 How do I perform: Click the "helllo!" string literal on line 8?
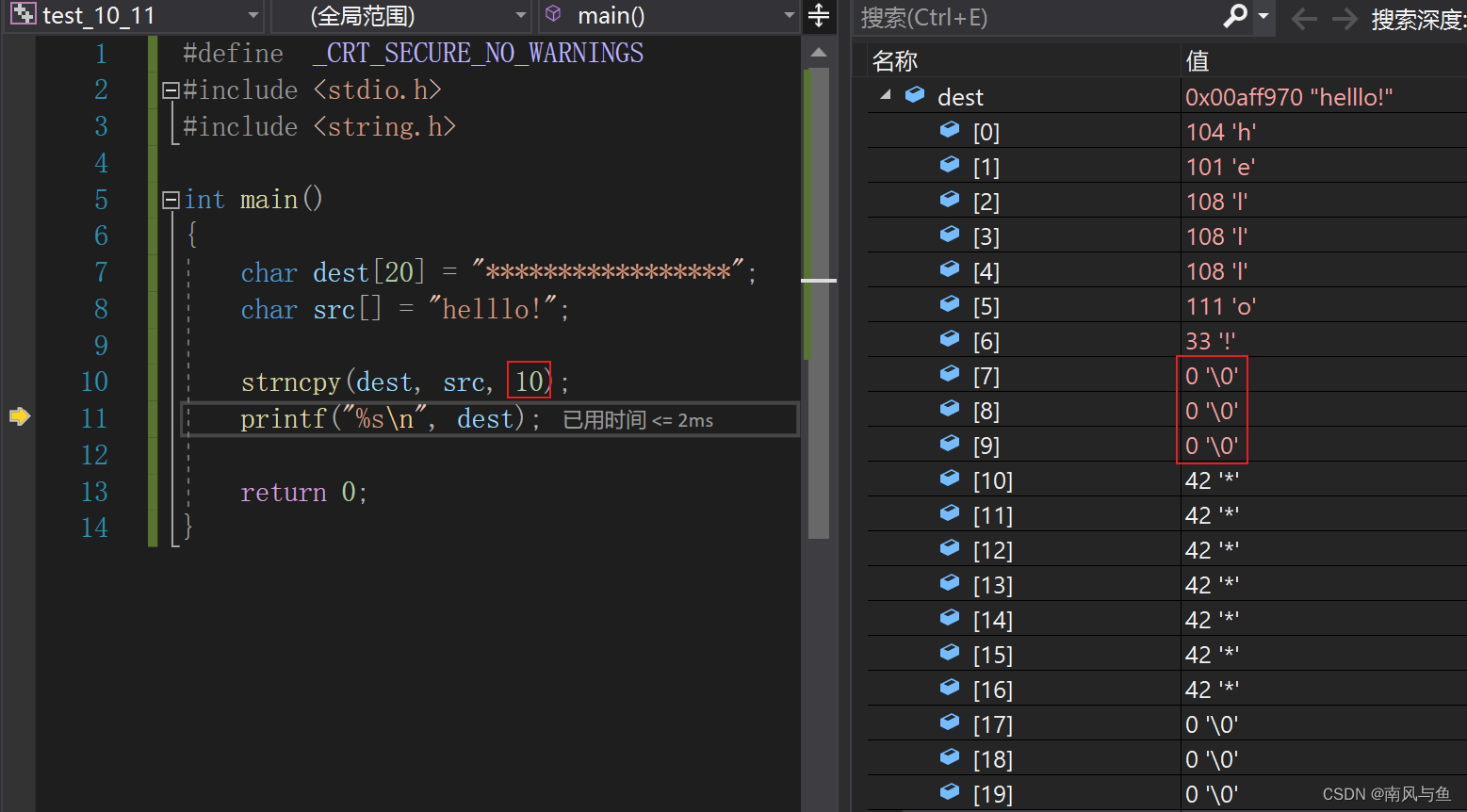click(494, 309)
